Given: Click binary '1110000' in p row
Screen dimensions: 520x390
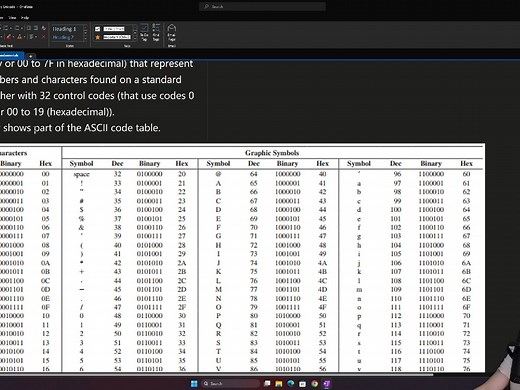Looking at the screenshot, I should pos(431,316).
